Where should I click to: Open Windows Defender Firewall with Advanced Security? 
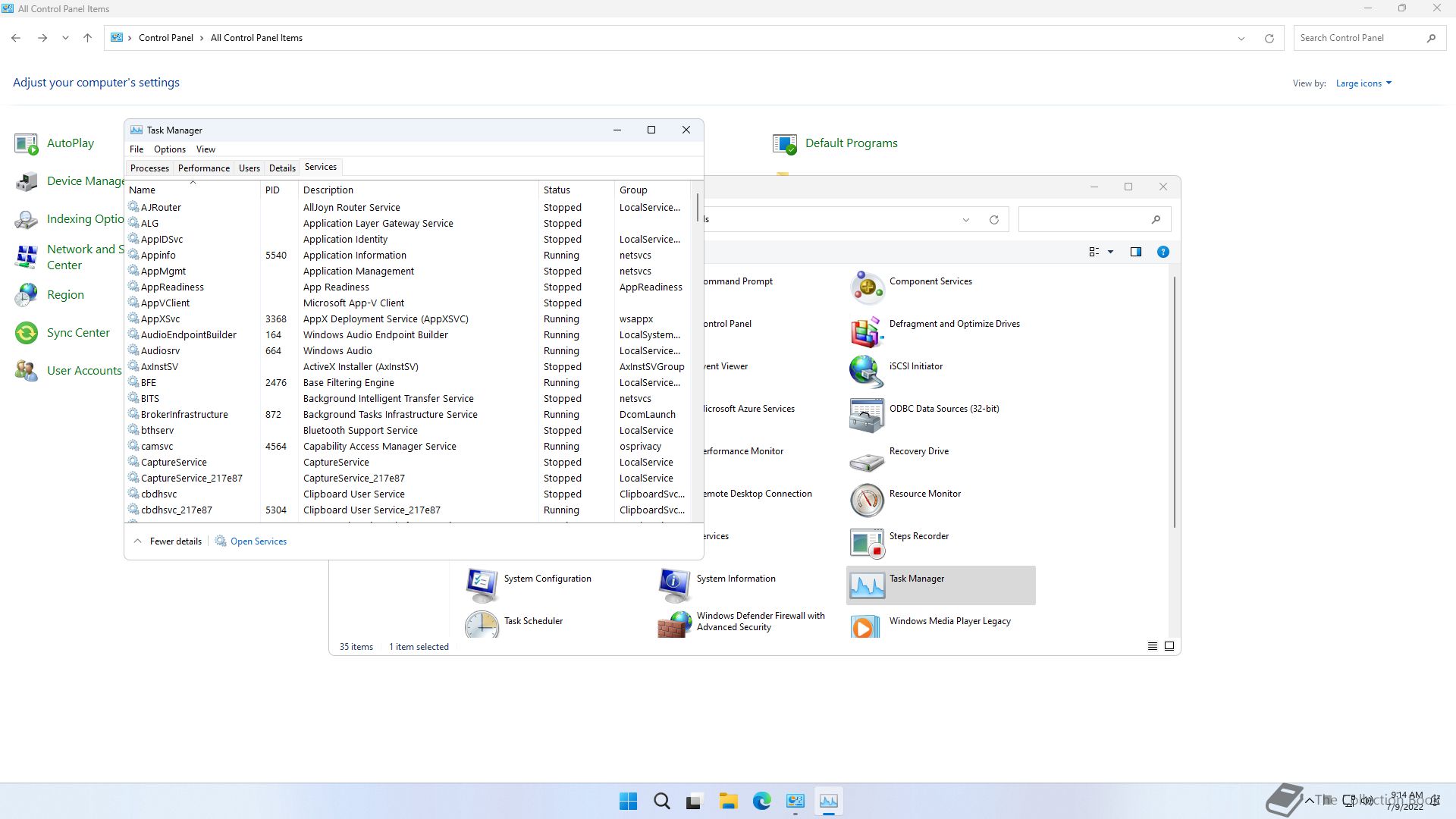tap(743, 622)
